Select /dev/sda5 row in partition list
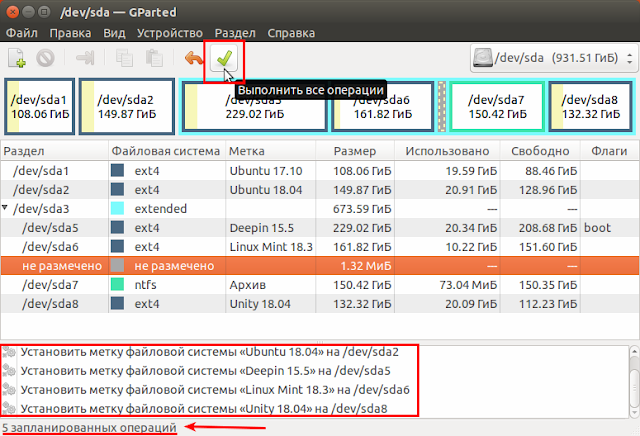 click(x=320, y=228)
